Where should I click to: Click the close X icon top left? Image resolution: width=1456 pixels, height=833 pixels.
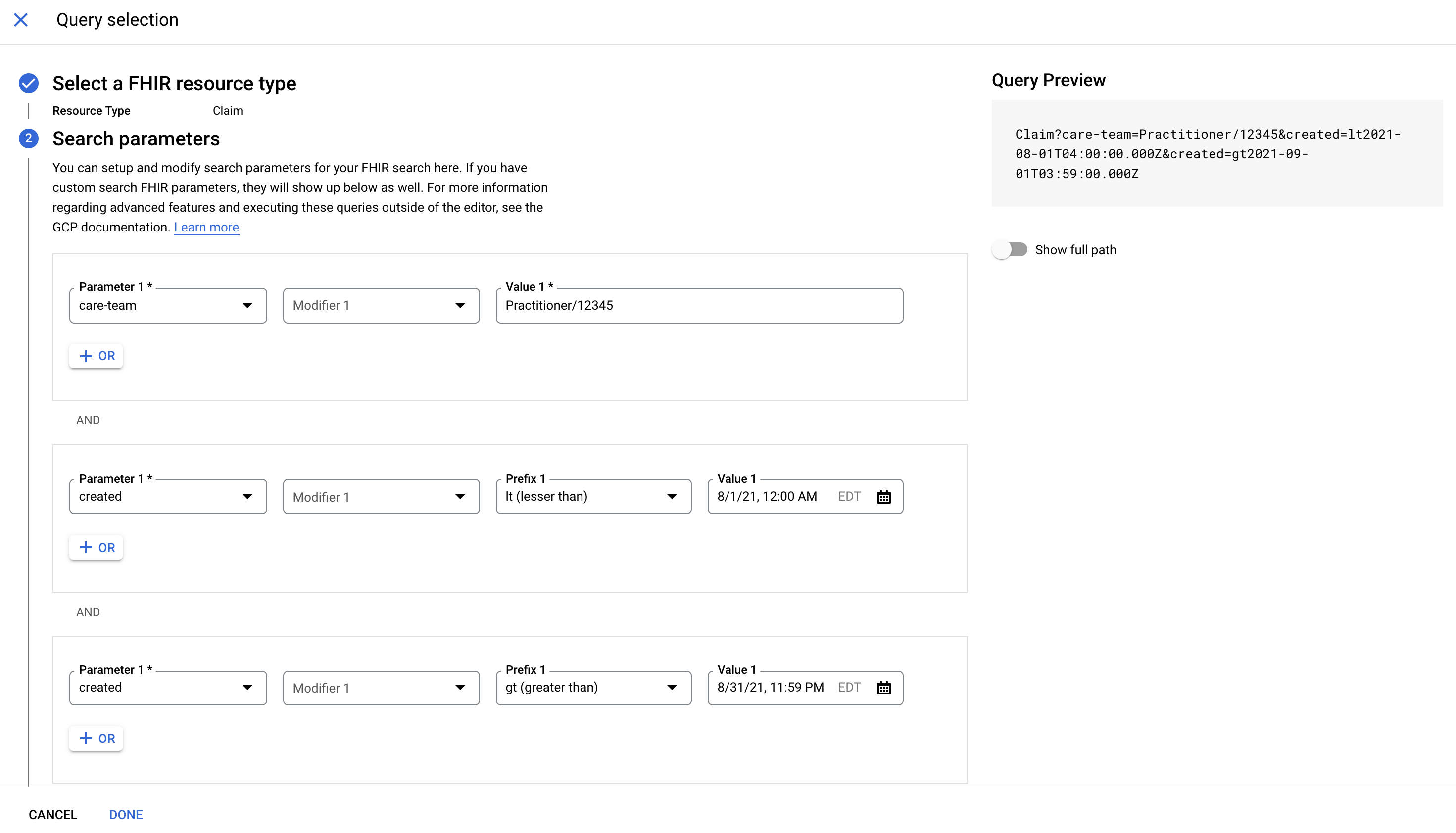point(21,19)
